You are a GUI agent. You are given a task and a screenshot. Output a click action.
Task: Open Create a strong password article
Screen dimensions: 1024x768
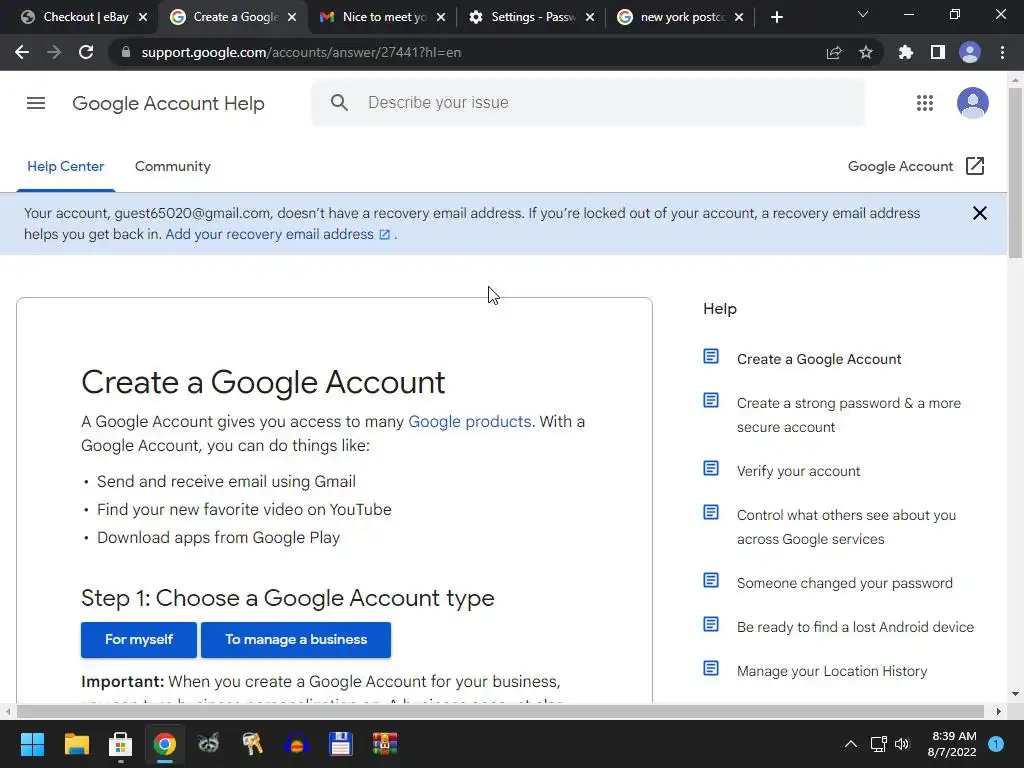[x=848, y=415]
